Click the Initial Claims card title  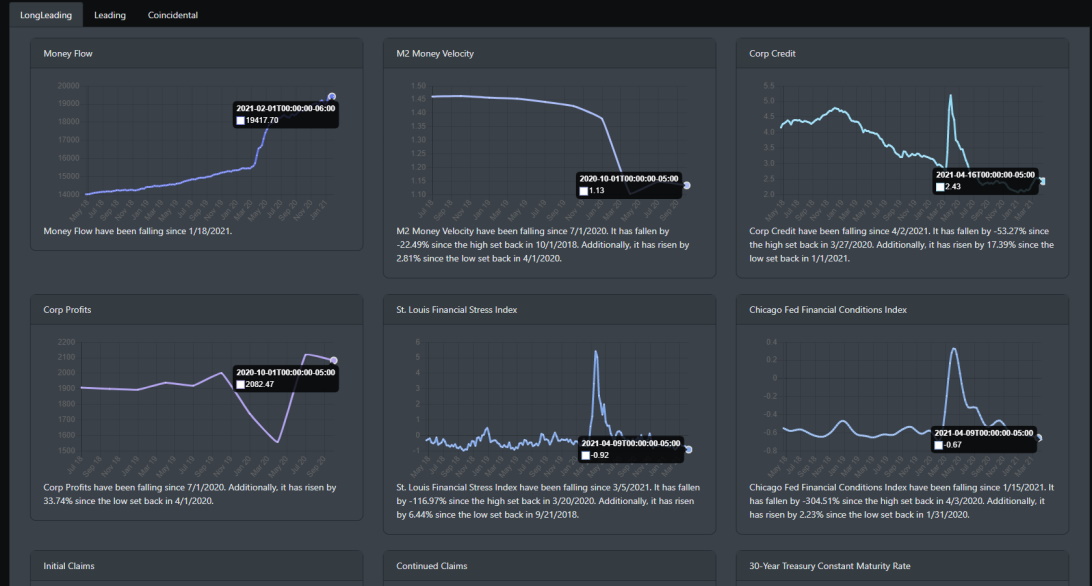point(69,566)
